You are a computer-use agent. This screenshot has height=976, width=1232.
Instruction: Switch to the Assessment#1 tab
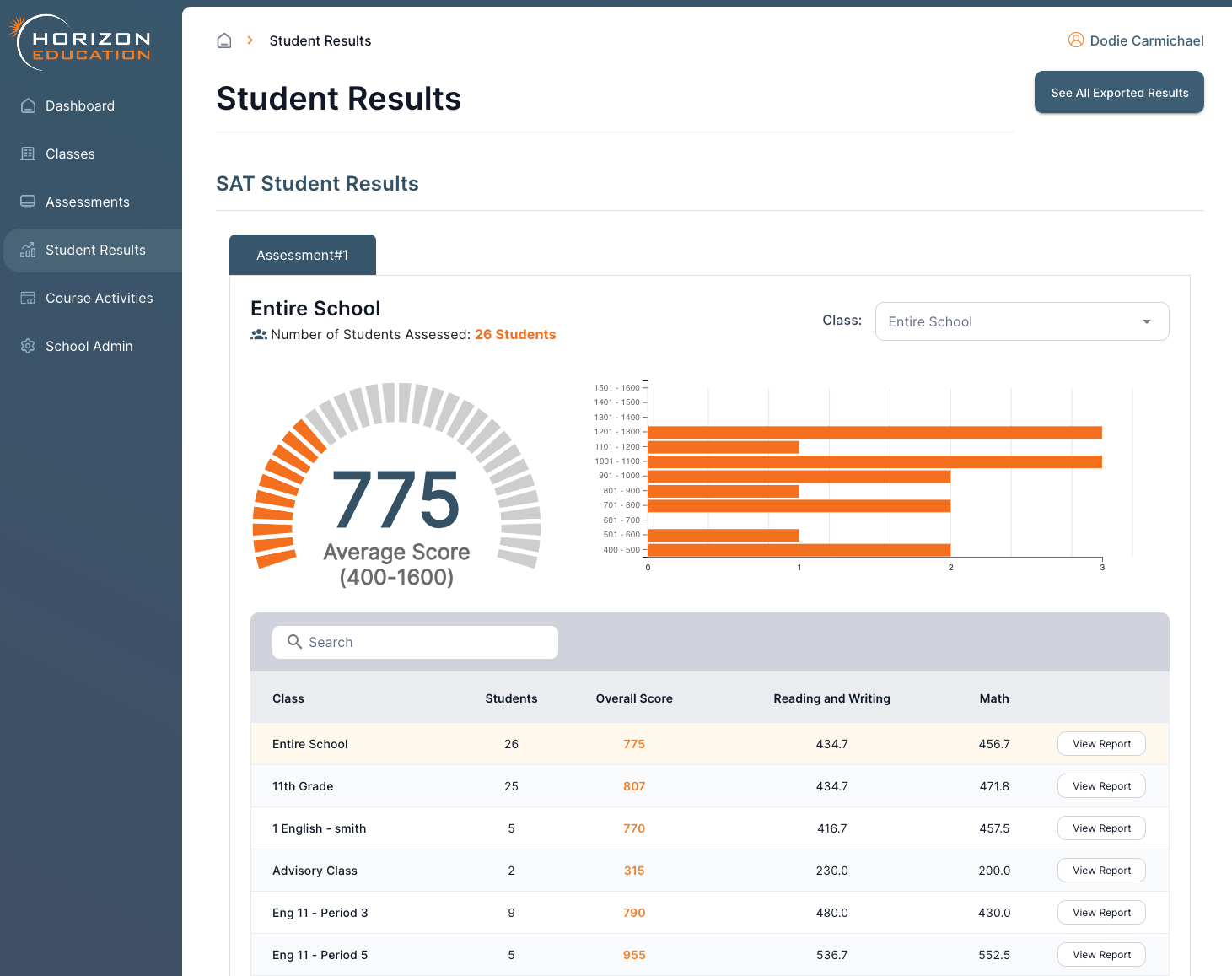(302, 255)
